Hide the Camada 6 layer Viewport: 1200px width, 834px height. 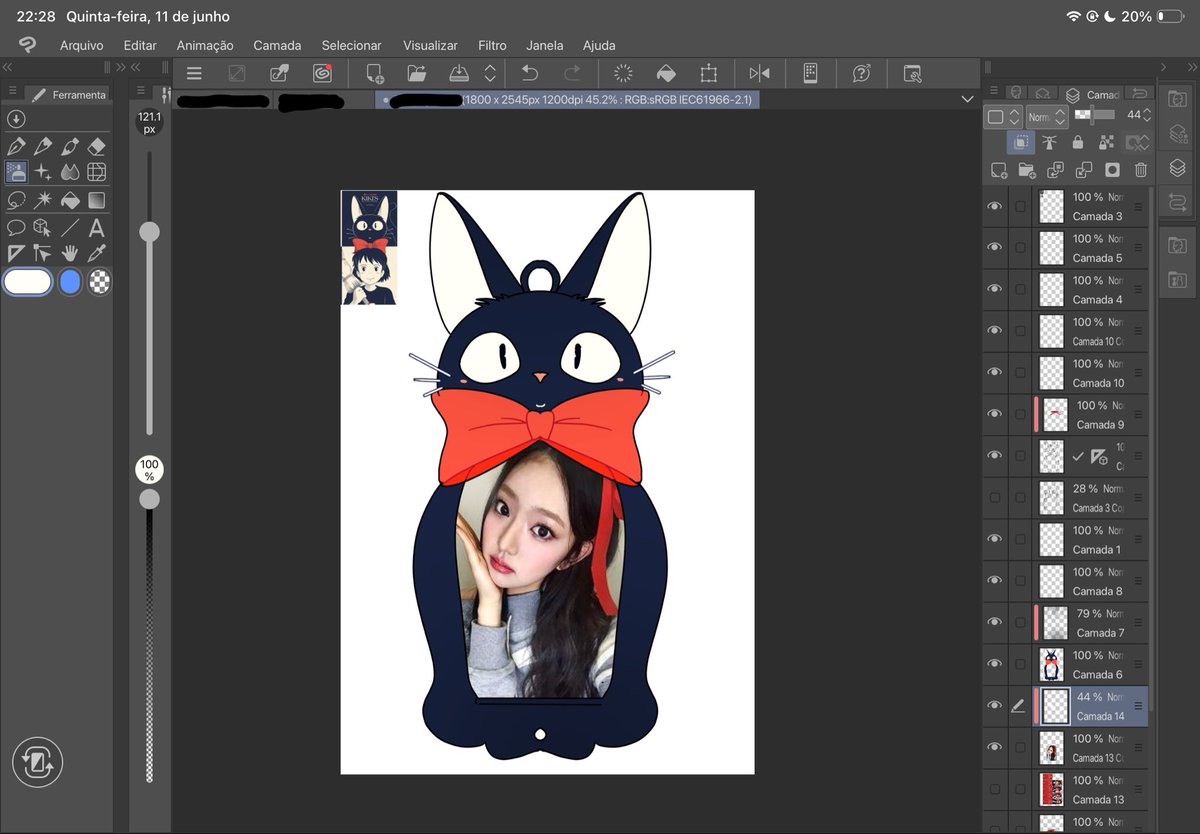(994, 663)
